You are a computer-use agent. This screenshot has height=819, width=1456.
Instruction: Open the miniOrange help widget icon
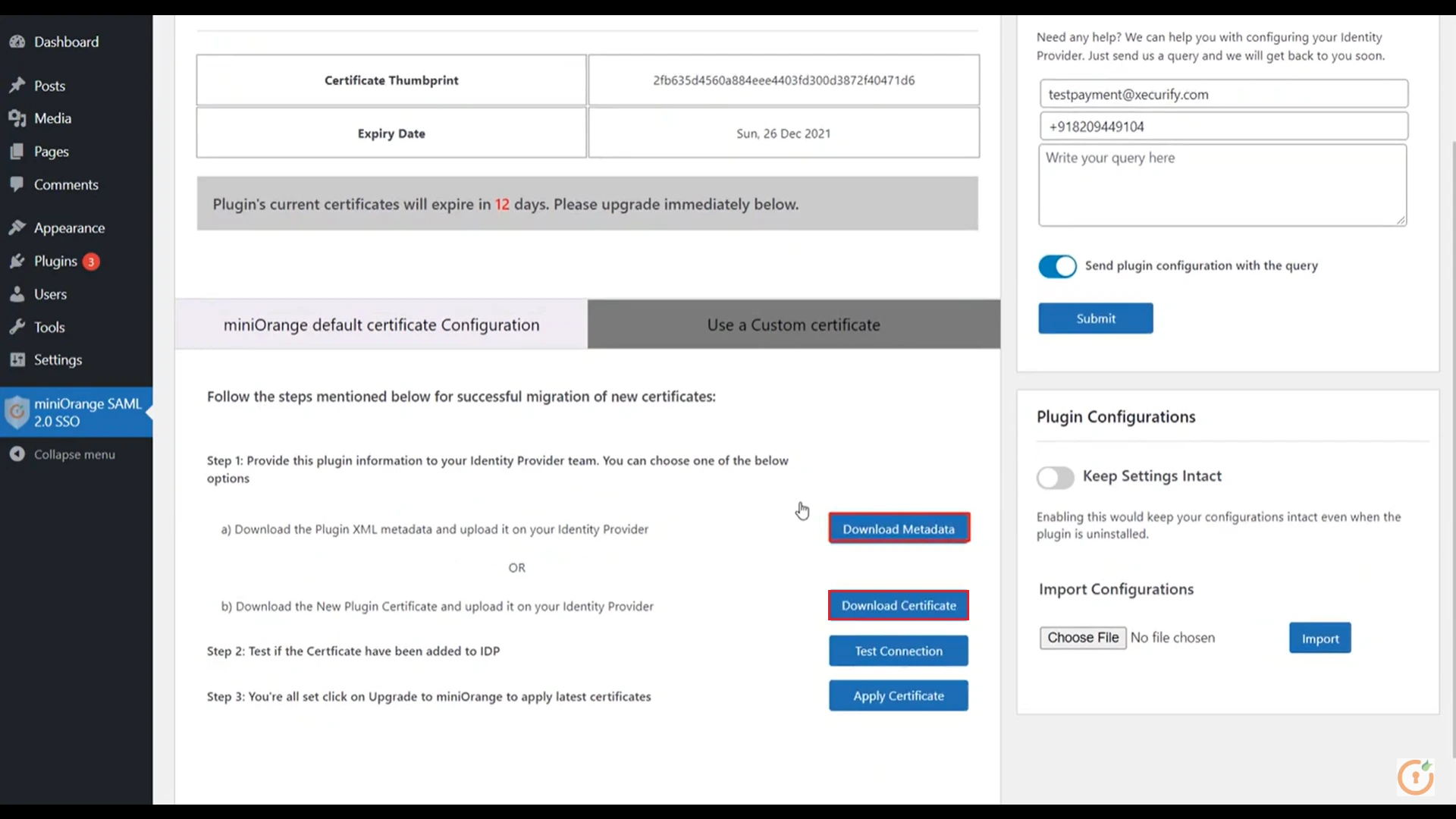[x=1416, y=777]
